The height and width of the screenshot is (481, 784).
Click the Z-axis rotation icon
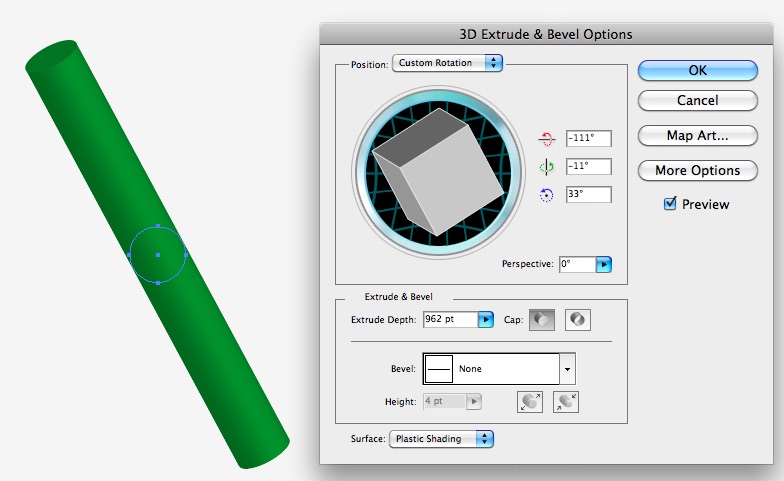click(x=546, y=195)
